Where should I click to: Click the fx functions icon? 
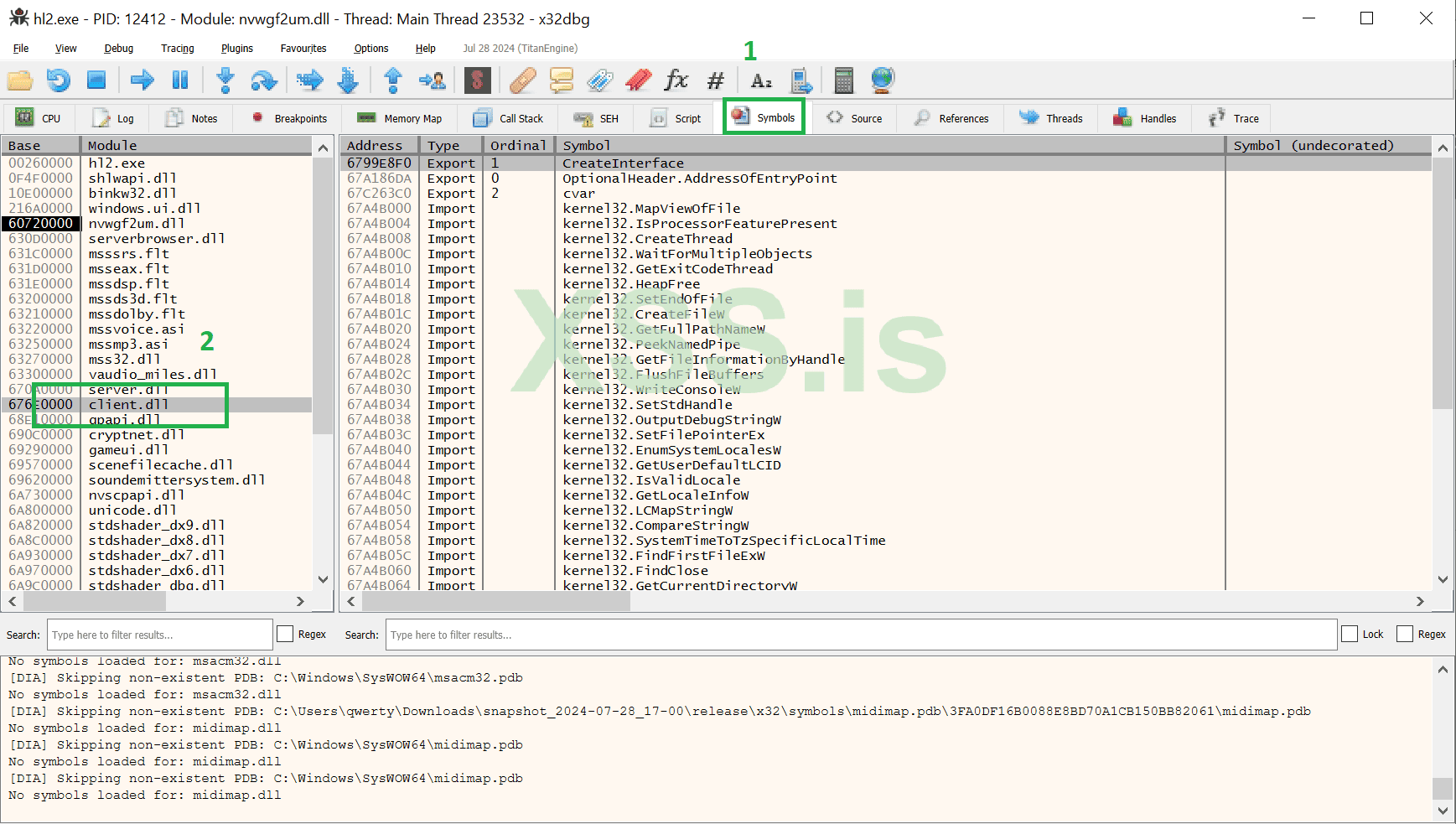pos(676,80)
